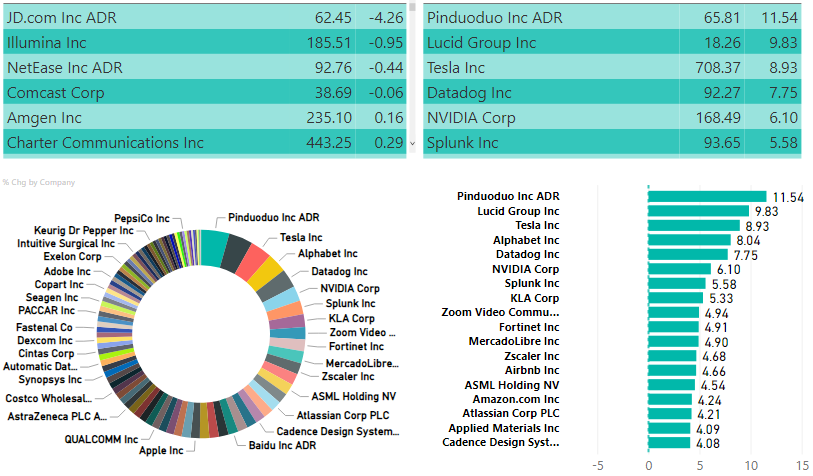Click the -4.26 change value
This screenshot has width=813, height=476.
coord(386,18)
